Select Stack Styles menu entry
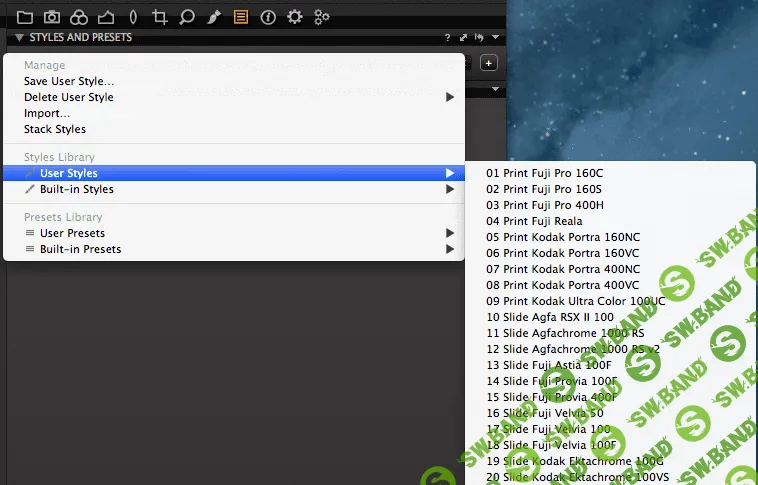 55,129
